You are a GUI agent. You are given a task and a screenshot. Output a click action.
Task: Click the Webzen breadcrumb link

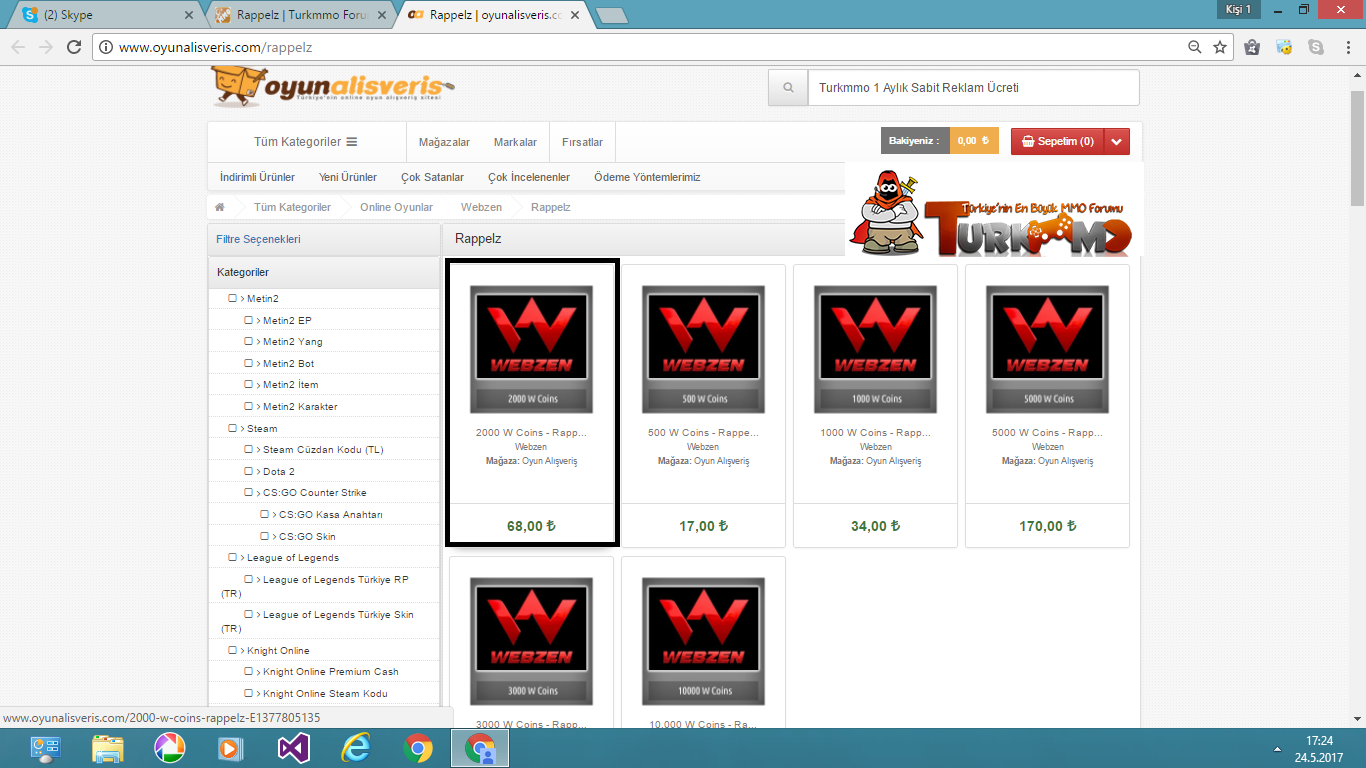(x=481, y=207)
